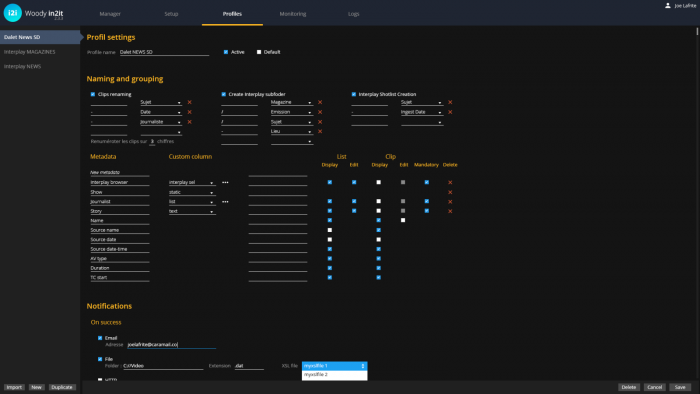Screen dimensions: 700x394
Task: Remove the Date row under Clips renaming
Action: (x=189, y=112)
